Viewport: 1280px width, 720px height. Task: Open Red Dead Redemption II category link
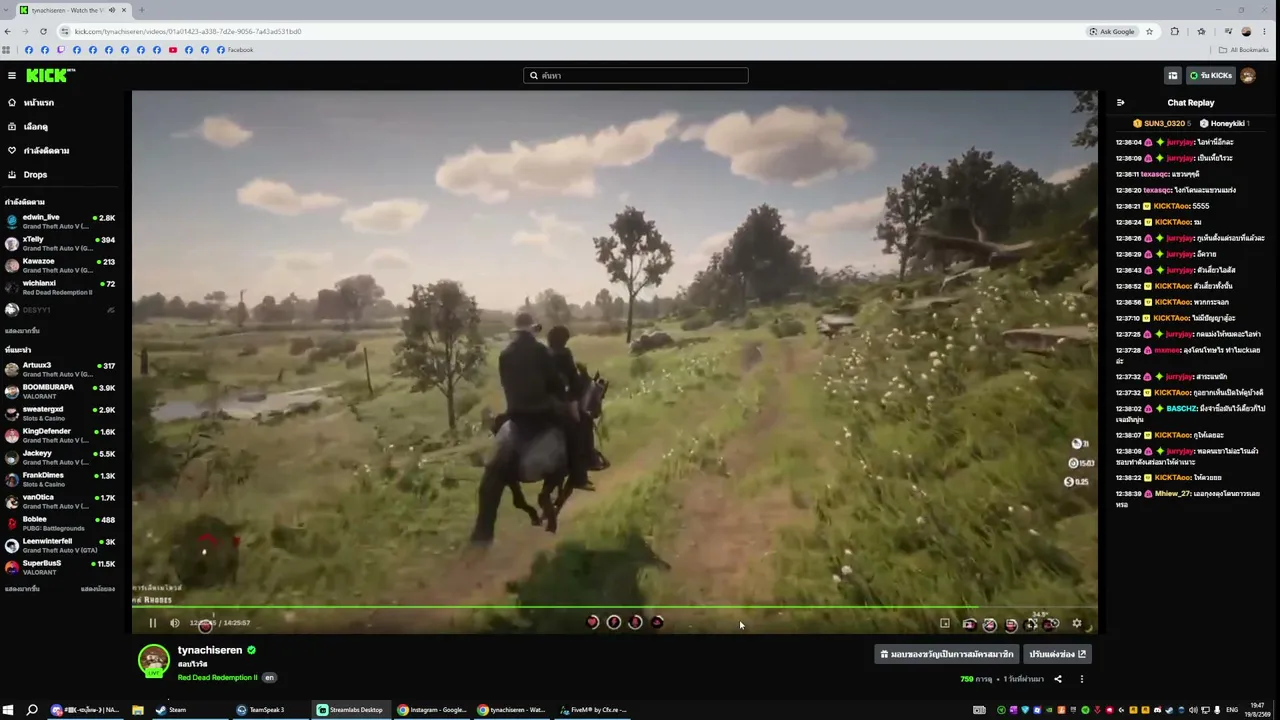pos(218,677)
